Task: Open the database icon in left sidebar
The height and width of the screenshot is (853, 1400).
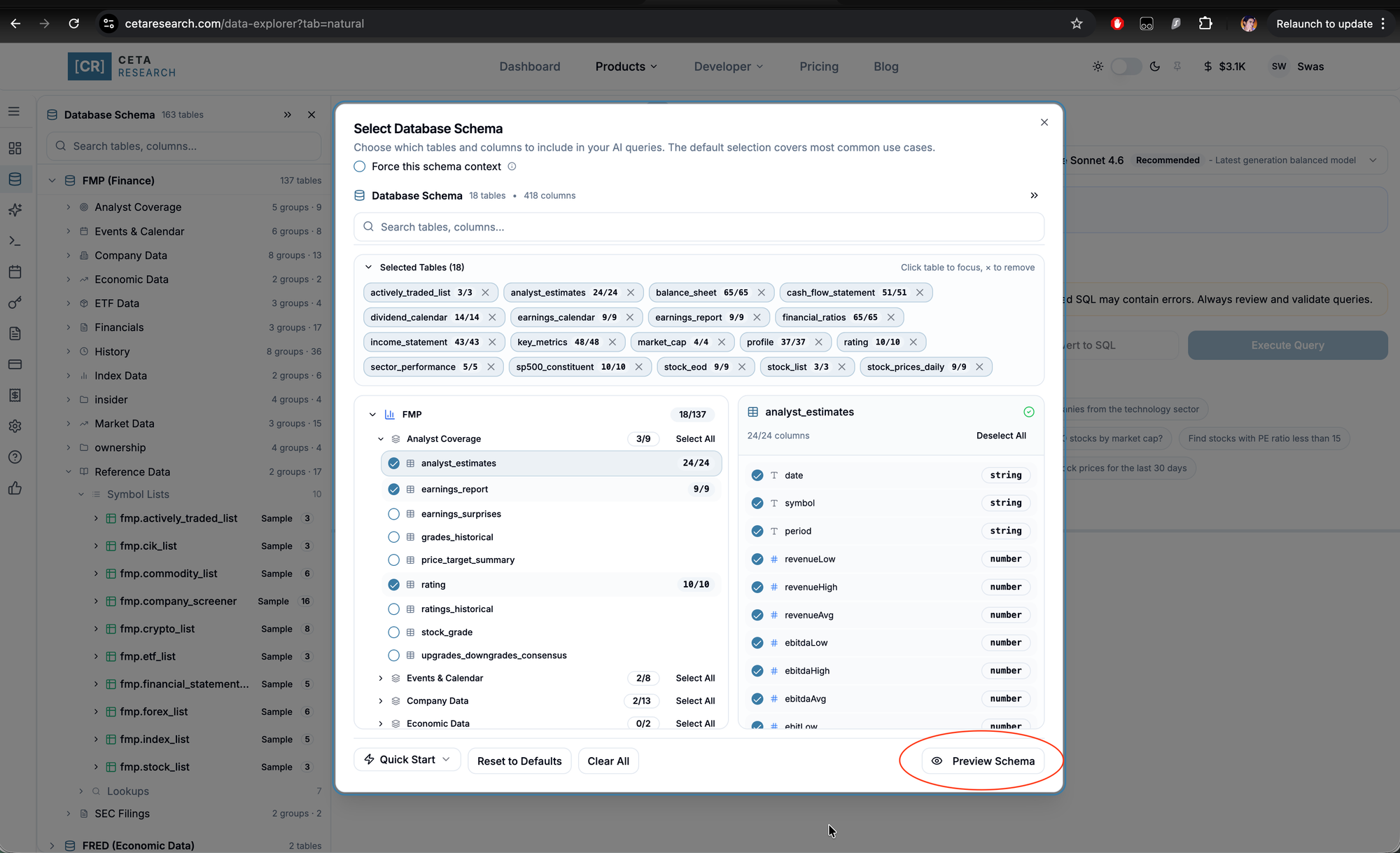Action: point(15,179)
